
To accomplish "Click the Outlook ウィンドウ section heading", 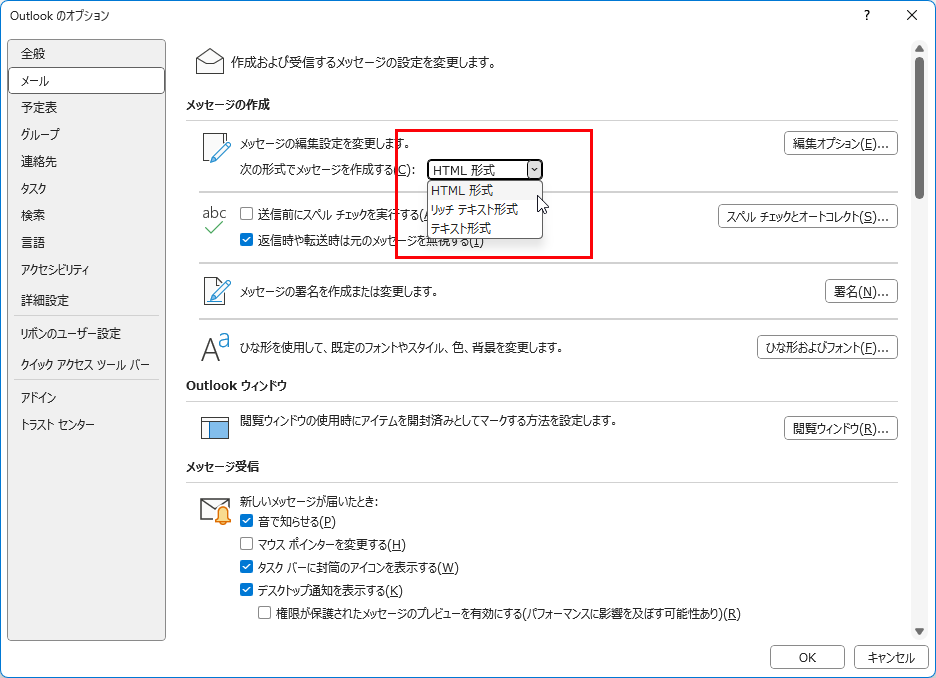I will [236, 386].
